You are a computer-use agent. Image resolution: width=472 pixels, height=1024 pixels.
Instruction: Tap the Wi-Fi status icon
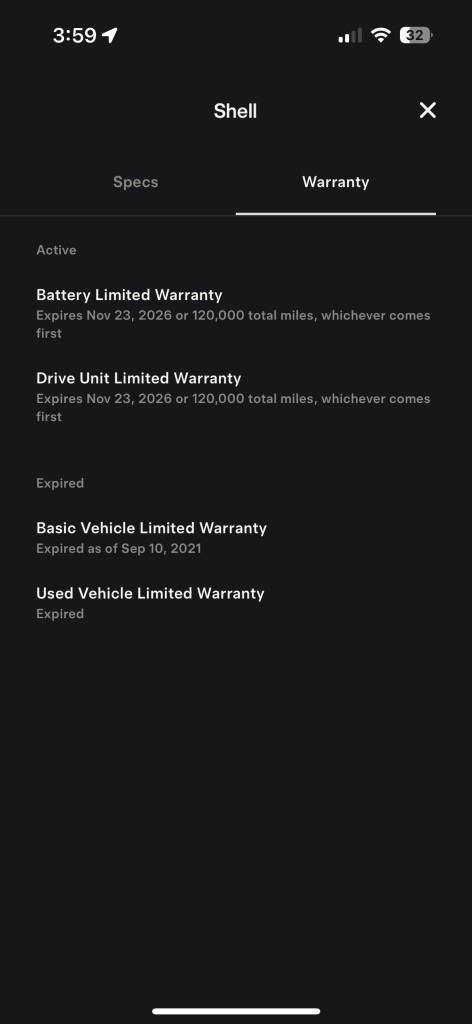tap(380, 35)
